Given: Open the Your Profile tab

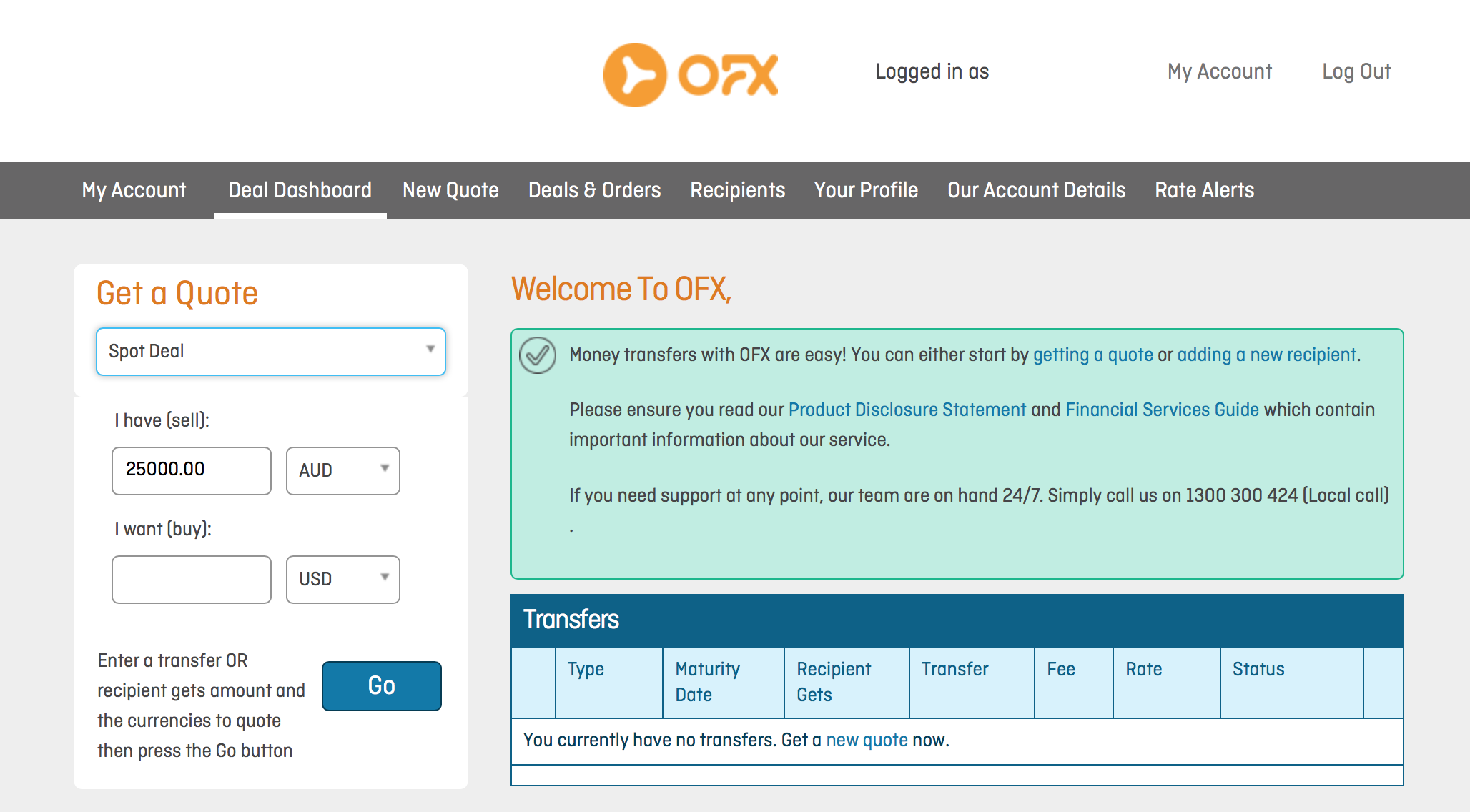Looking at the screenshot, I should click(x=867, y=190).
